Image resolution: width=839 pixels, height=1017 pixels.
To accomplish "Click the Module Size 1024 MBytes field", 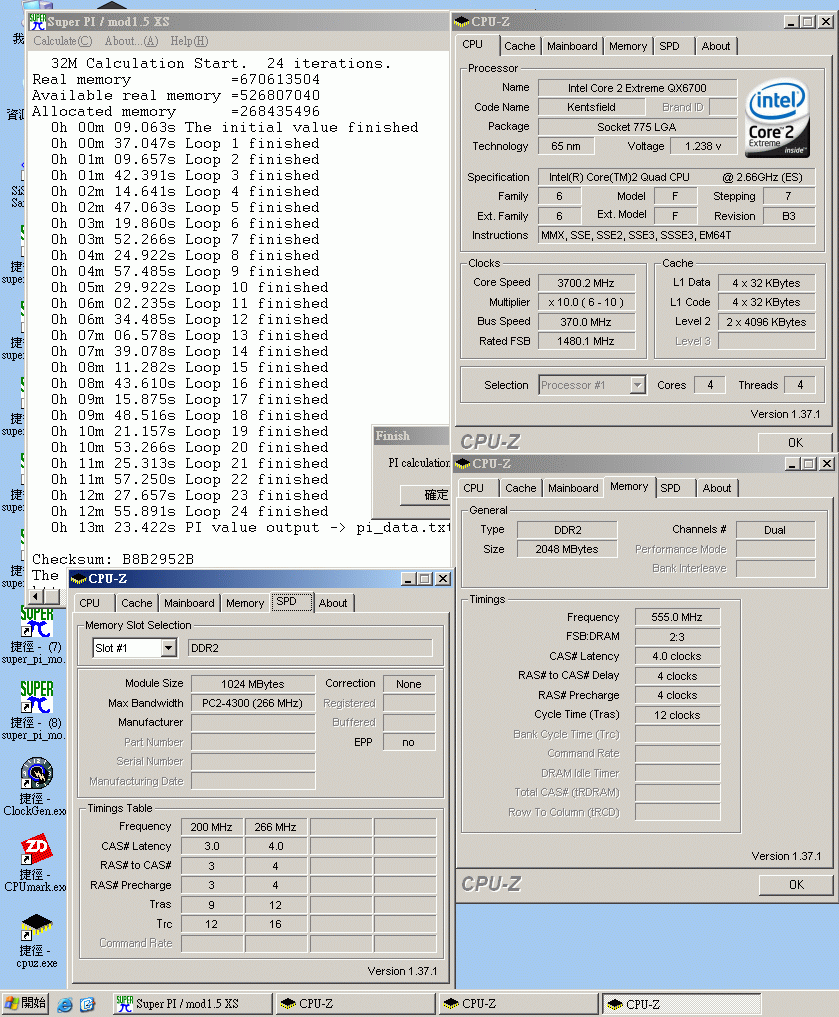I will click(x=253, y=684).
